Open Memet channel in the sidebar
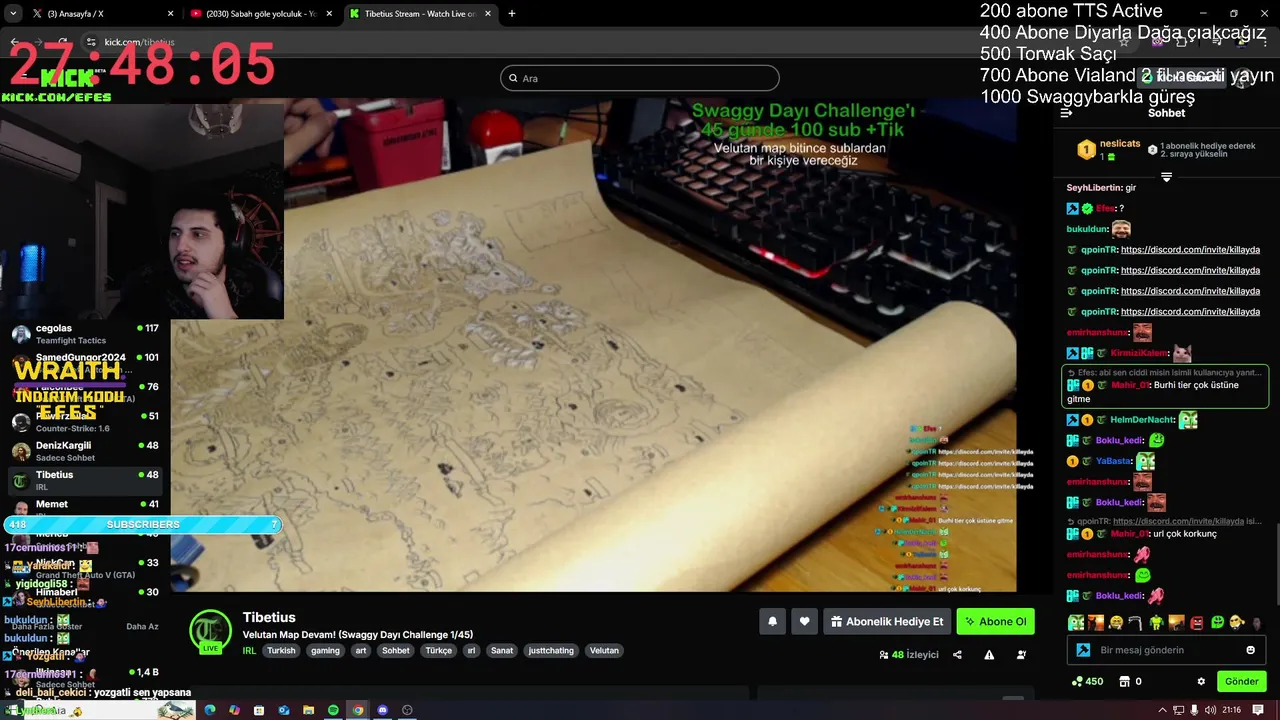The image size is (1280, 720). pos(85,507)
